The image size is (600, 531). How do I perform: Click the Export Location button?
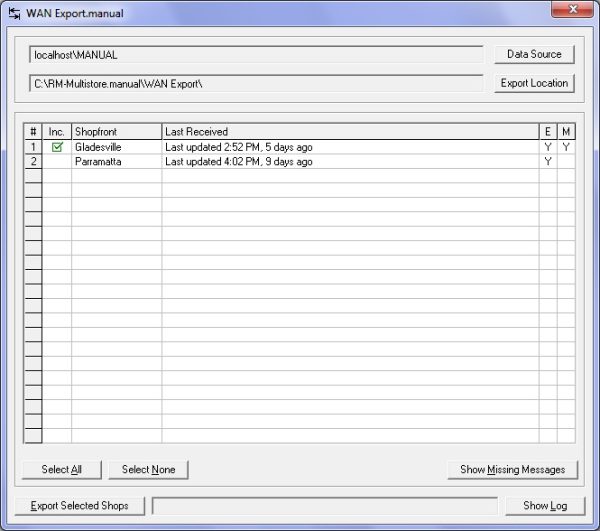coord(534,83)
